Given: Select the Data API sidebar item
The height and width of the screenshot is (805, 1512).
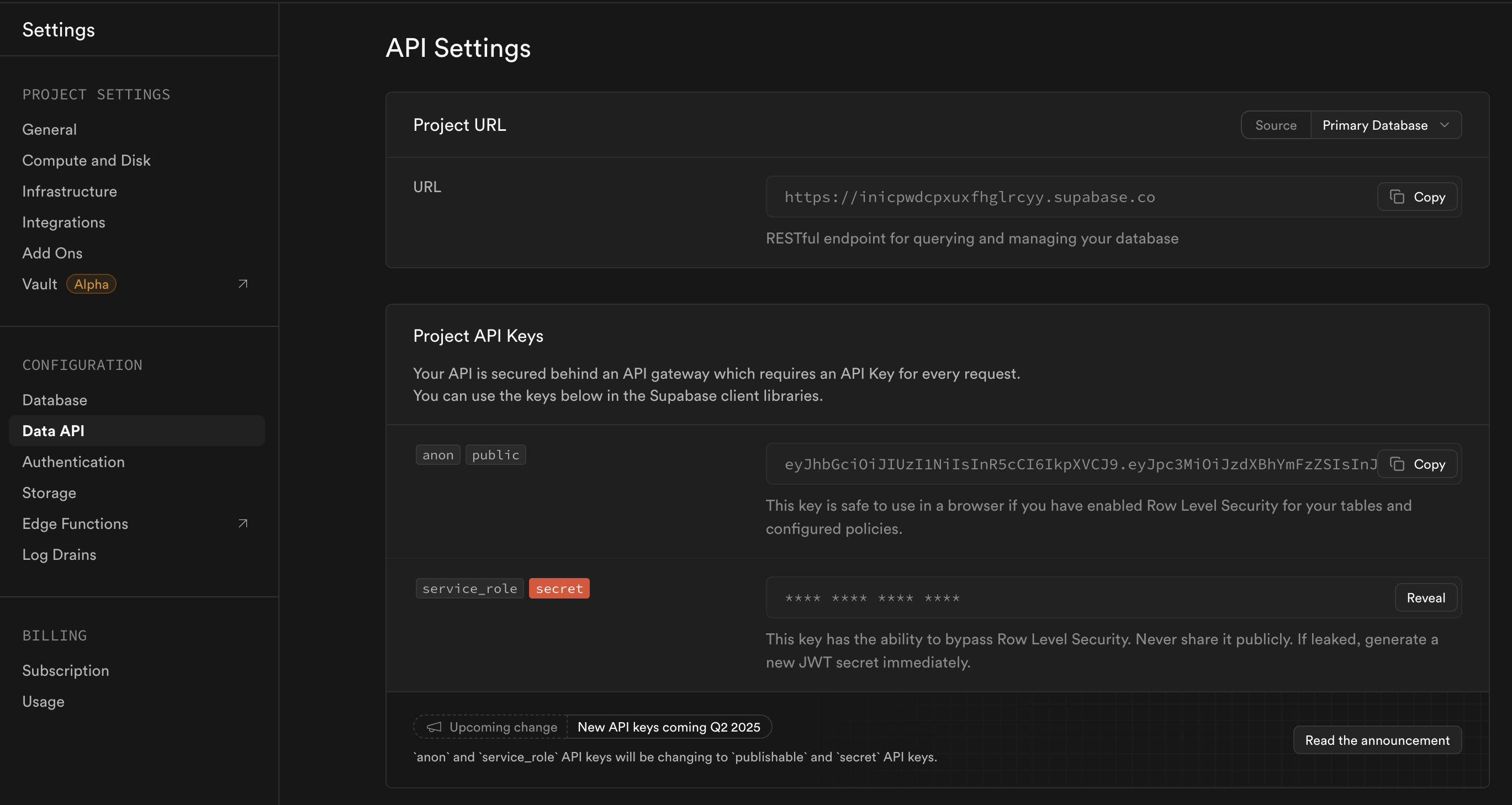Looking at the screenshot, I should [137, 431].
